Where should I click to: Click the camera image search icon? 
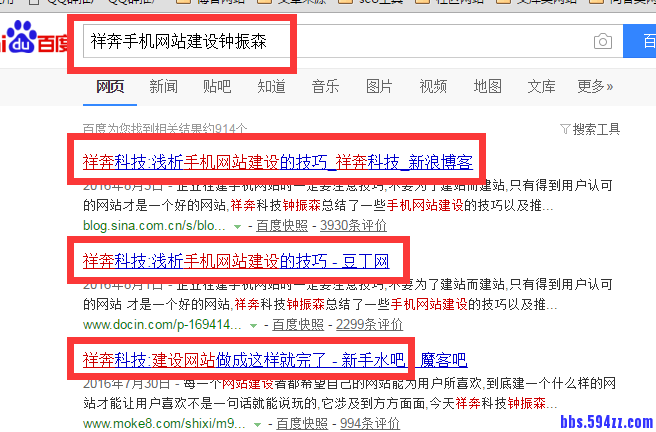pos(602,41)
